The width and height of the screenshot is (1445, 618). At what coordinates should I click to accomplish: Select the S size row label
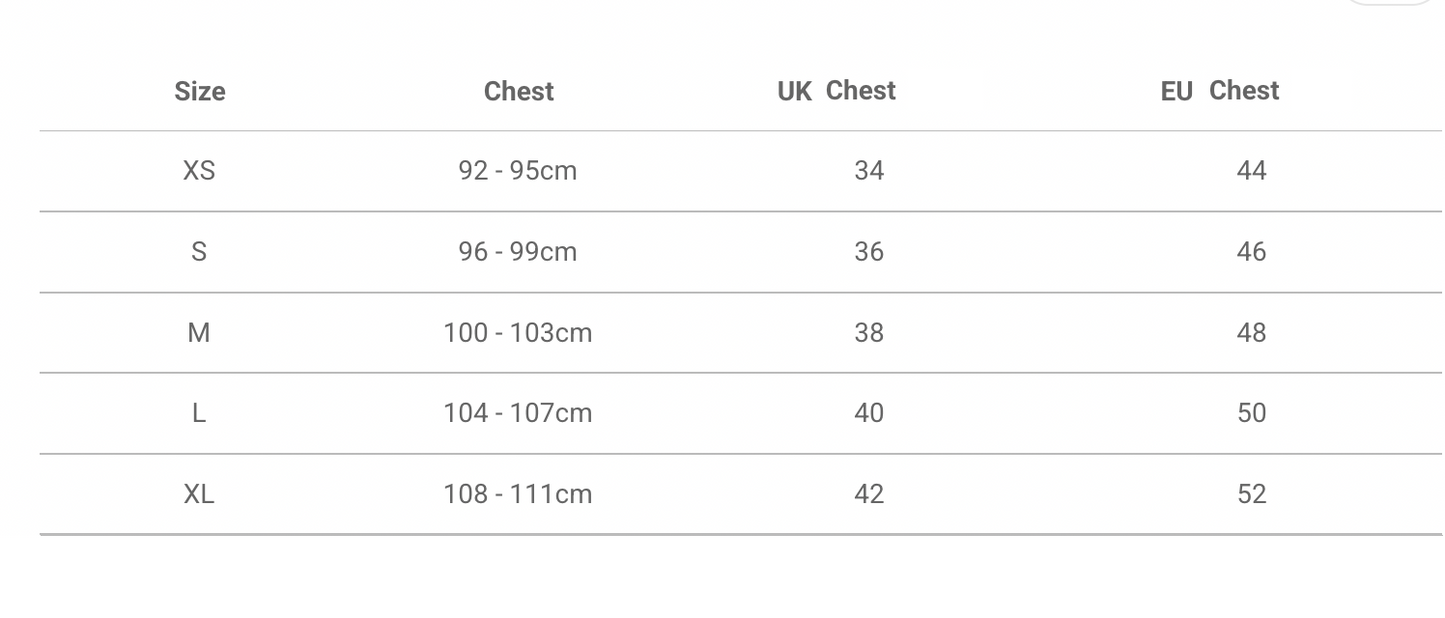(x=199, y=252)
